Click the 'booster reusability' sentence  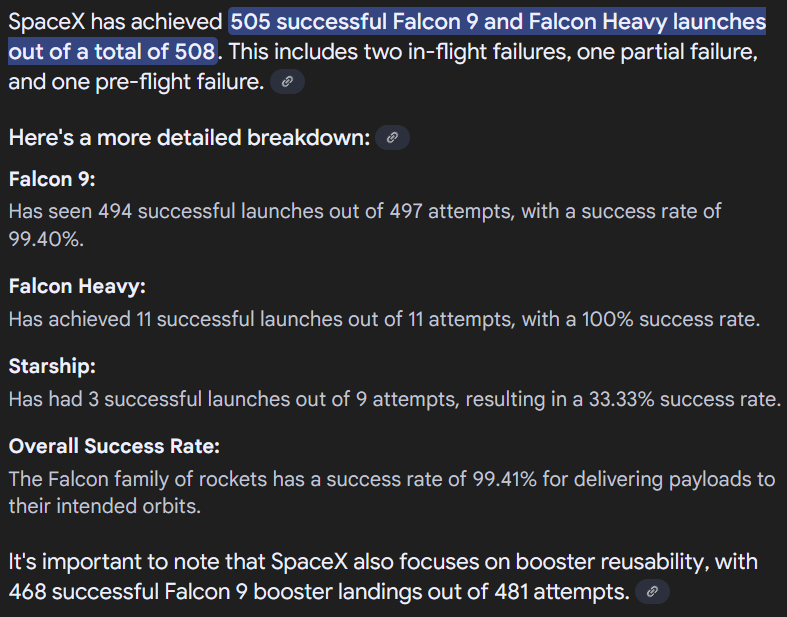[x=383, y=561]
